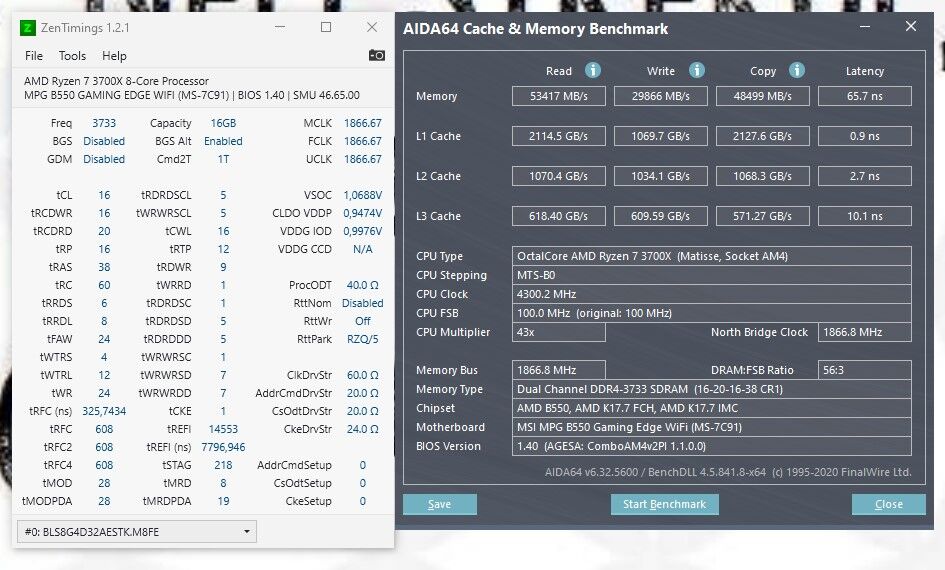Minimize the AIDA64 benchmark window

(x=865, y=27)
